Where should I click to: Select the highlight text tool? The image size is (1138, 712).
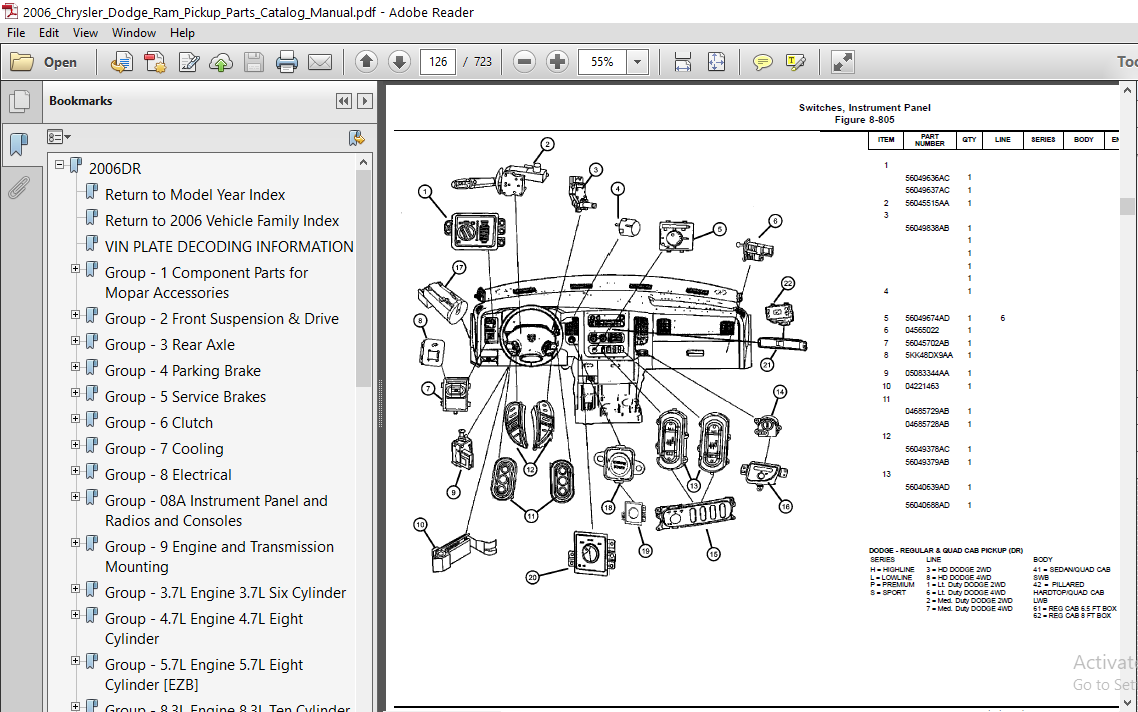pyautogui.click(x=795, y=62)
